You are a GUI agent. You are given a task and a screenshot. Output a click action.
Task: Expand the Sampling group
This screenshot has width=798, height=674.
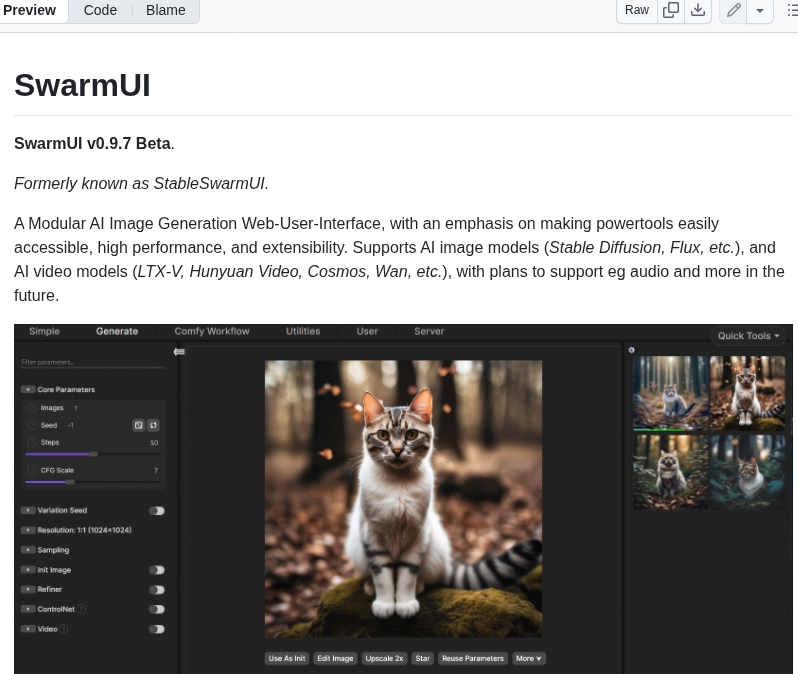point(28,550)
